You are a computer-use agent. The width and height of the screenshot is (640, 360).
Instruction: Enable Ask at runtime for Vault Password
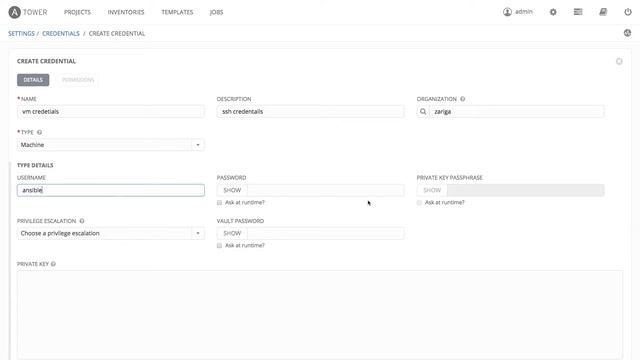(x=220, y=246)
